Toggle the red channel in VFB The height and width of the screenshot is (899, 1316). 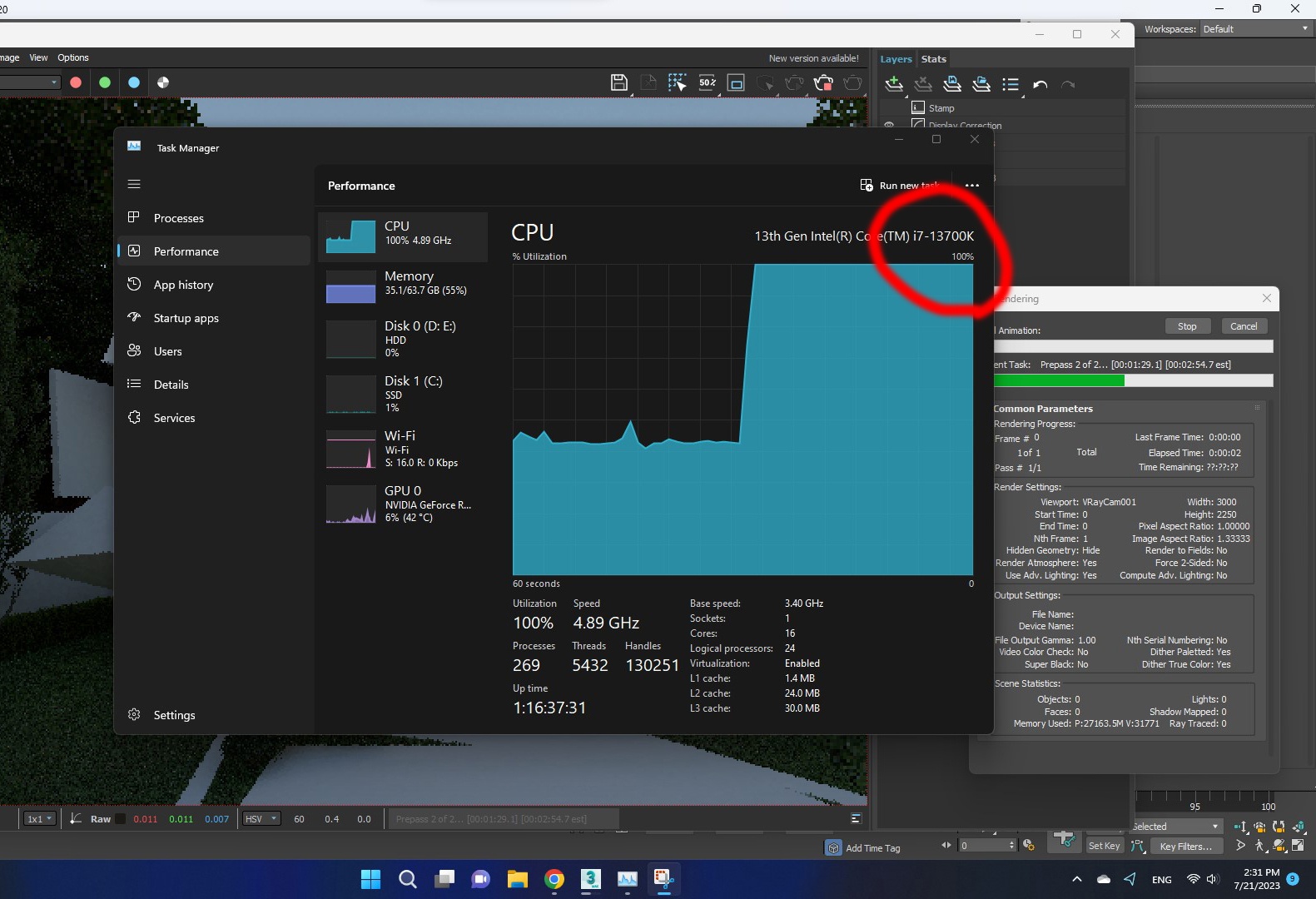click(x=76, y=82)
